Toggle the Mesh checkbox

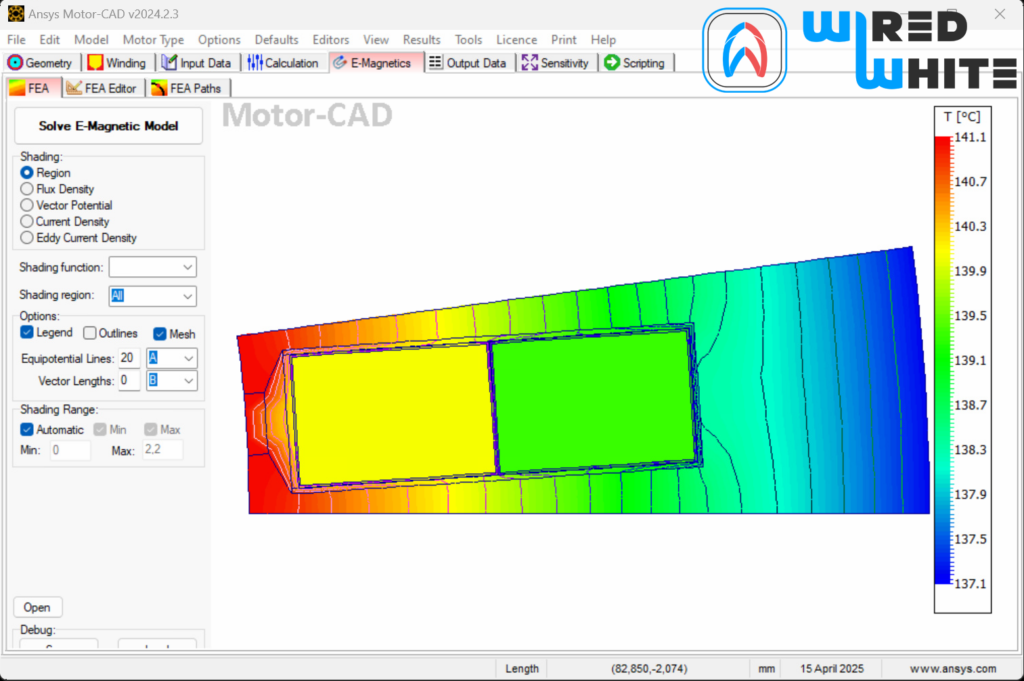(x=160, y=334)
